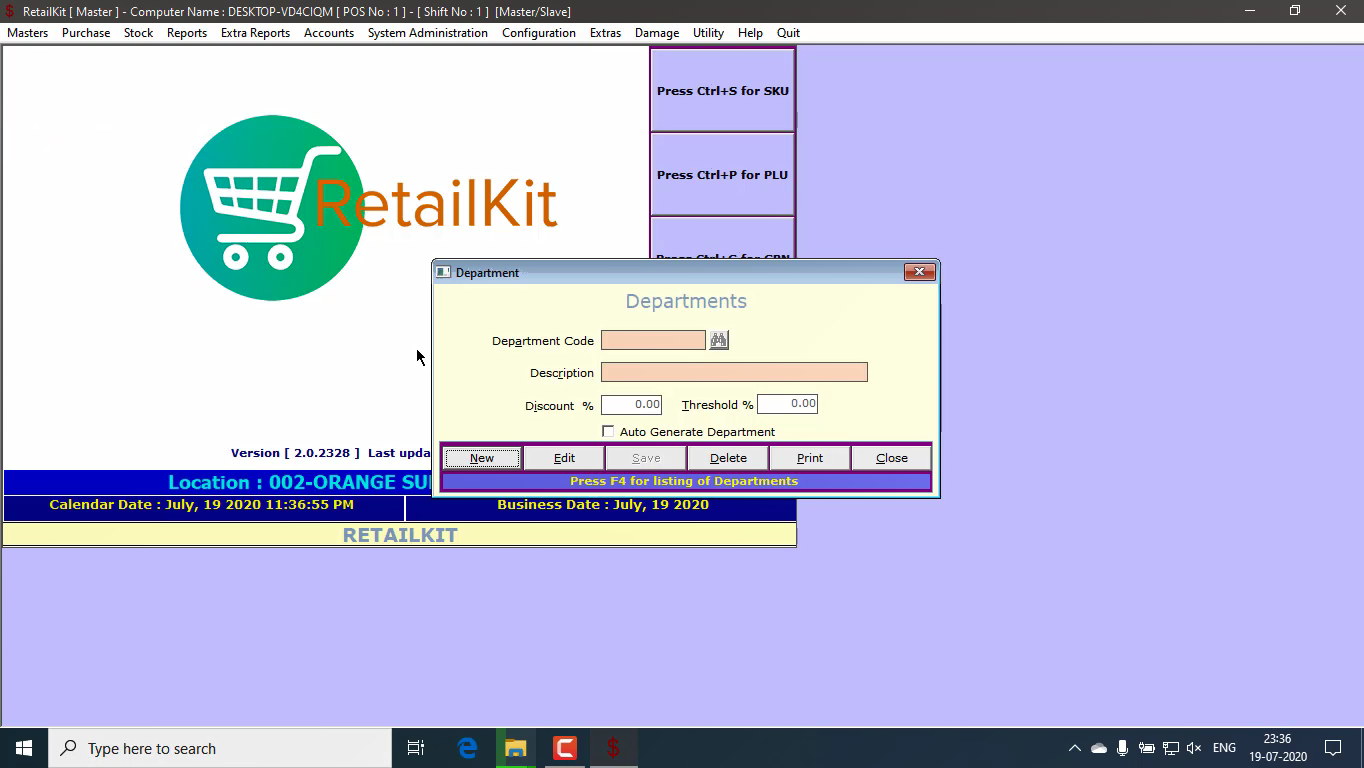The image size is (1364, 768).
Task: Click the Print button in Departments
Action: pyautogui.click(x=810, y=458)
